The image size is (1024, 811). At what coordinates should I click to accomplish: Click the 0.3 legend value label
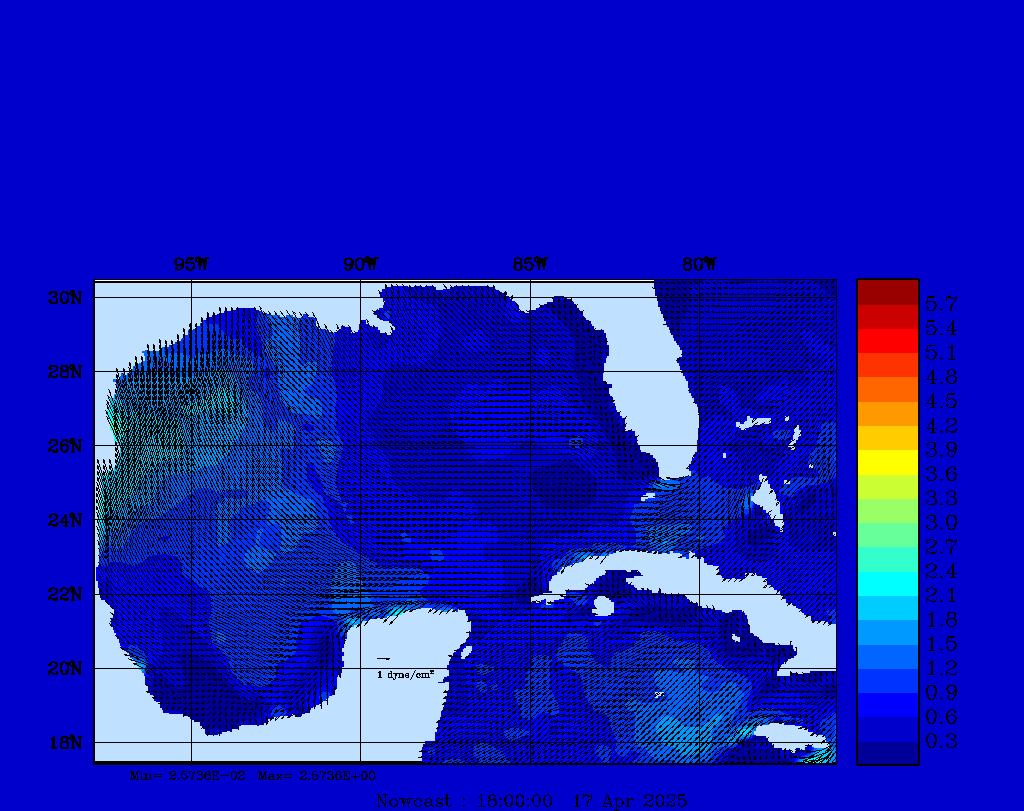(x=941, y=742)
